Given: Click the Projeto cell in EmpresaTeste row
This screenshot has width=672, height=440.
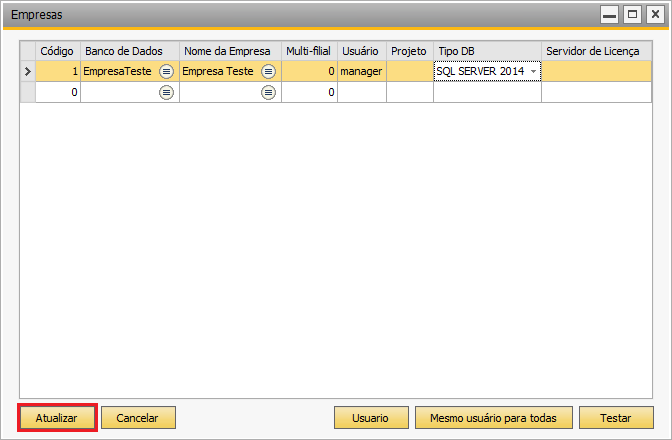Looking at the screenshot, I should pos(410,72).
